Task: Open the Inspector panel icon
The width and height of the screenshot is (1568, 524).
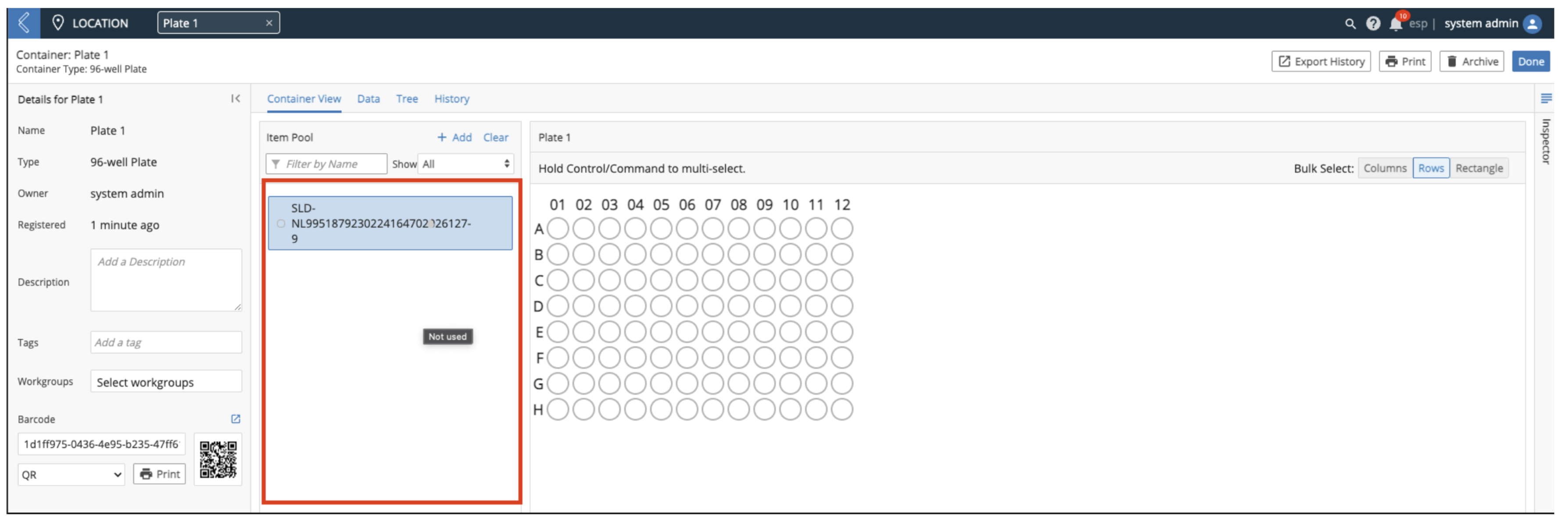Action: [x=1546, y=99]
